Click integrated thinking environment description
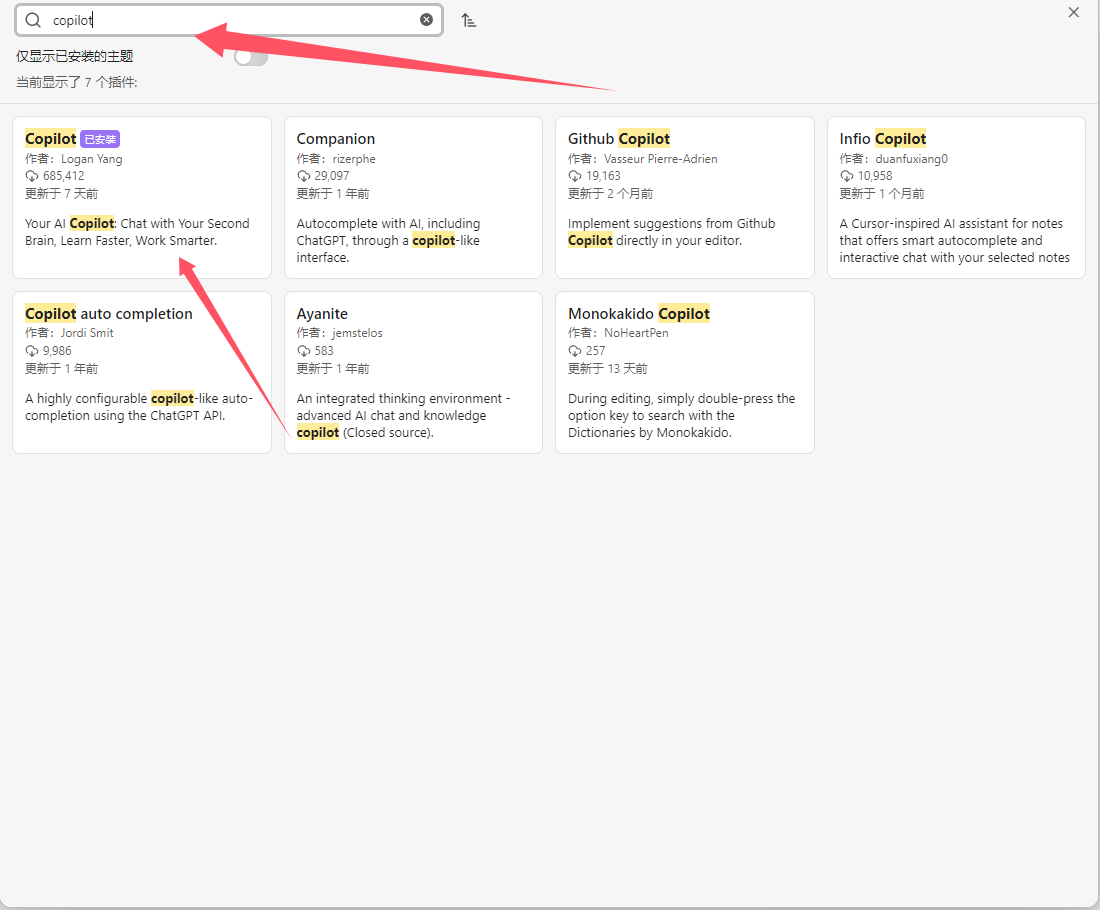Image resolution: width=1100 pixels, height=910 pixels. tap(403, 415)
